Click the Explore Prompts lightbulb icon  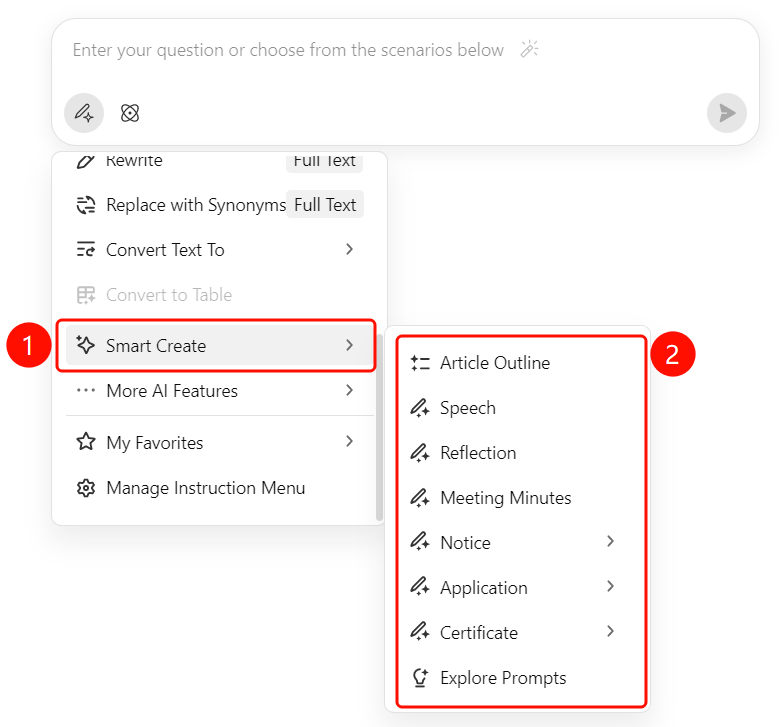420,678
